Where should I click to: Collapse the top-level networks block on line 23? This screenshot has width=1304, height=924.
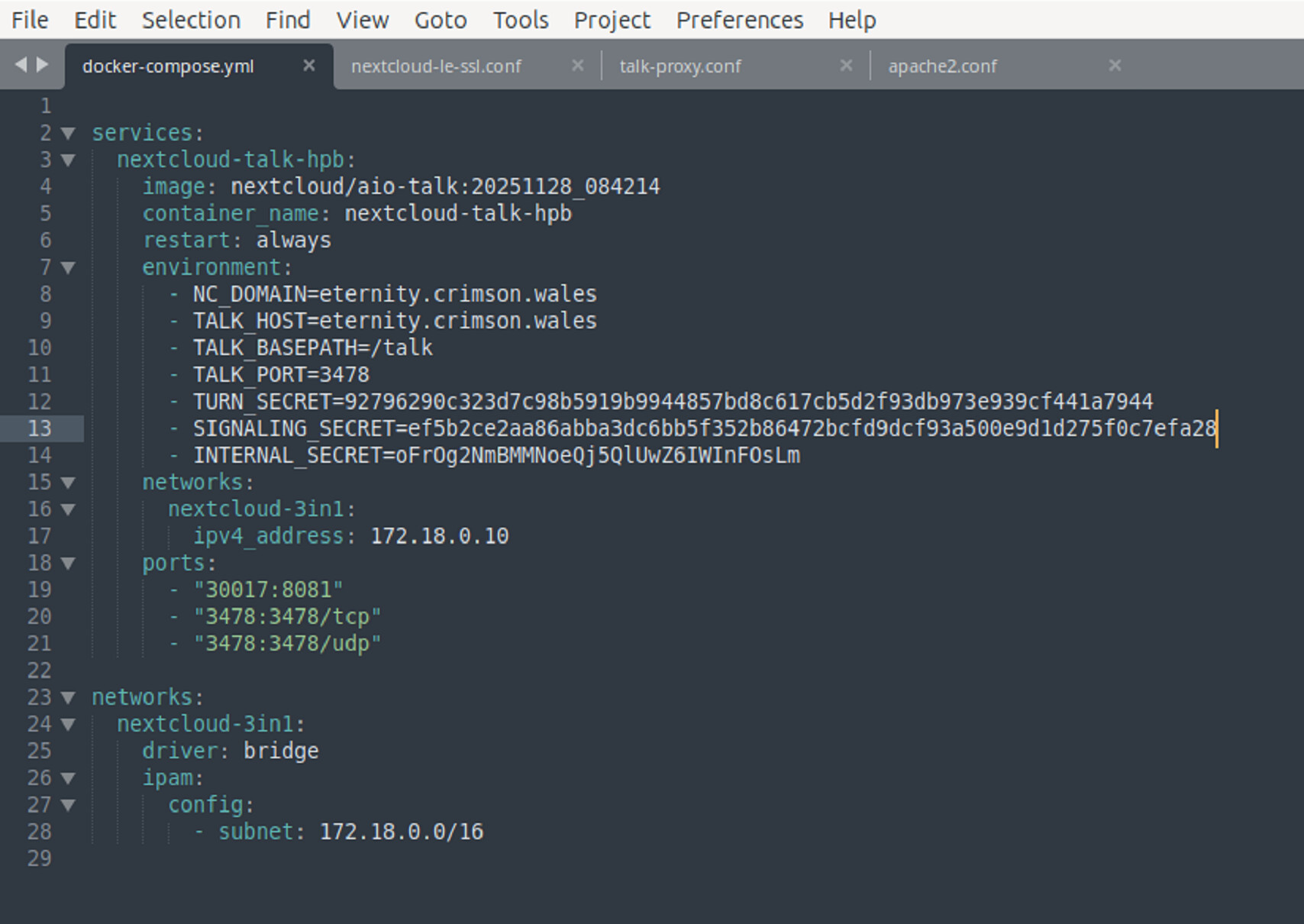[x=68, y=698]
